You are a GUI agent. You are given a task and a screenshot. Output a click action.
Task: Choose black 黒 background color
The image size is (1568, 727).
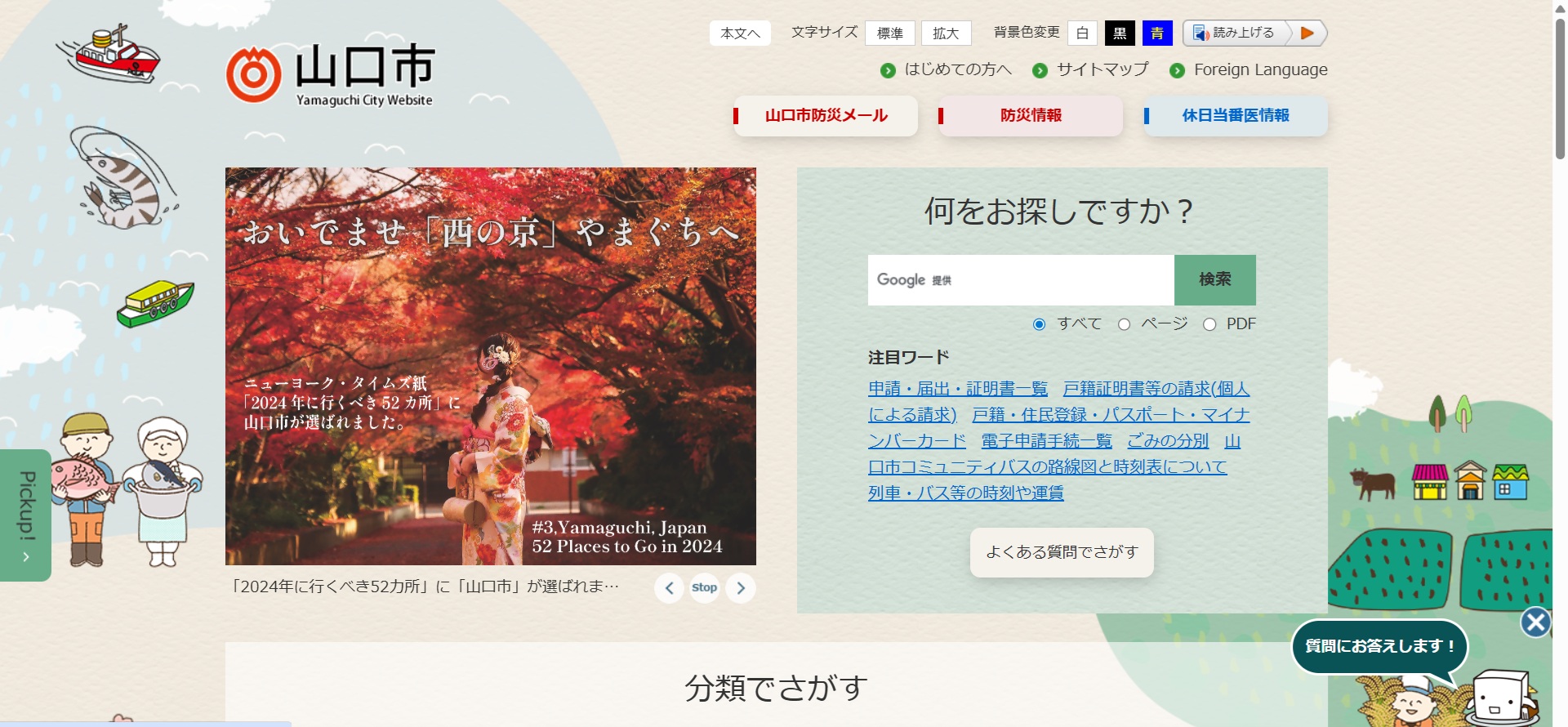(x=1120, y=33)
